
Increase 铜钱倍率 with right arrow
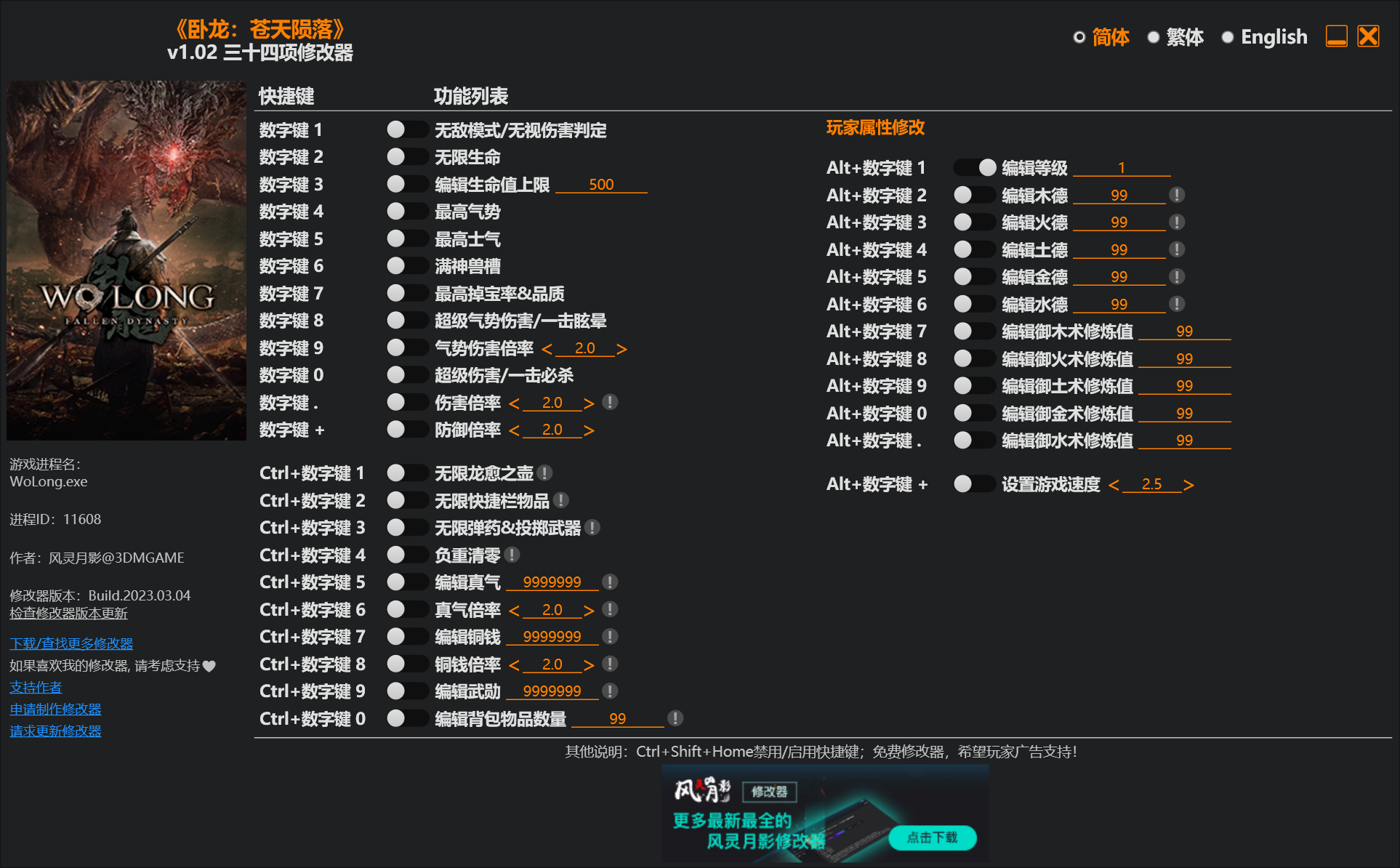click(x=589, y=665)
